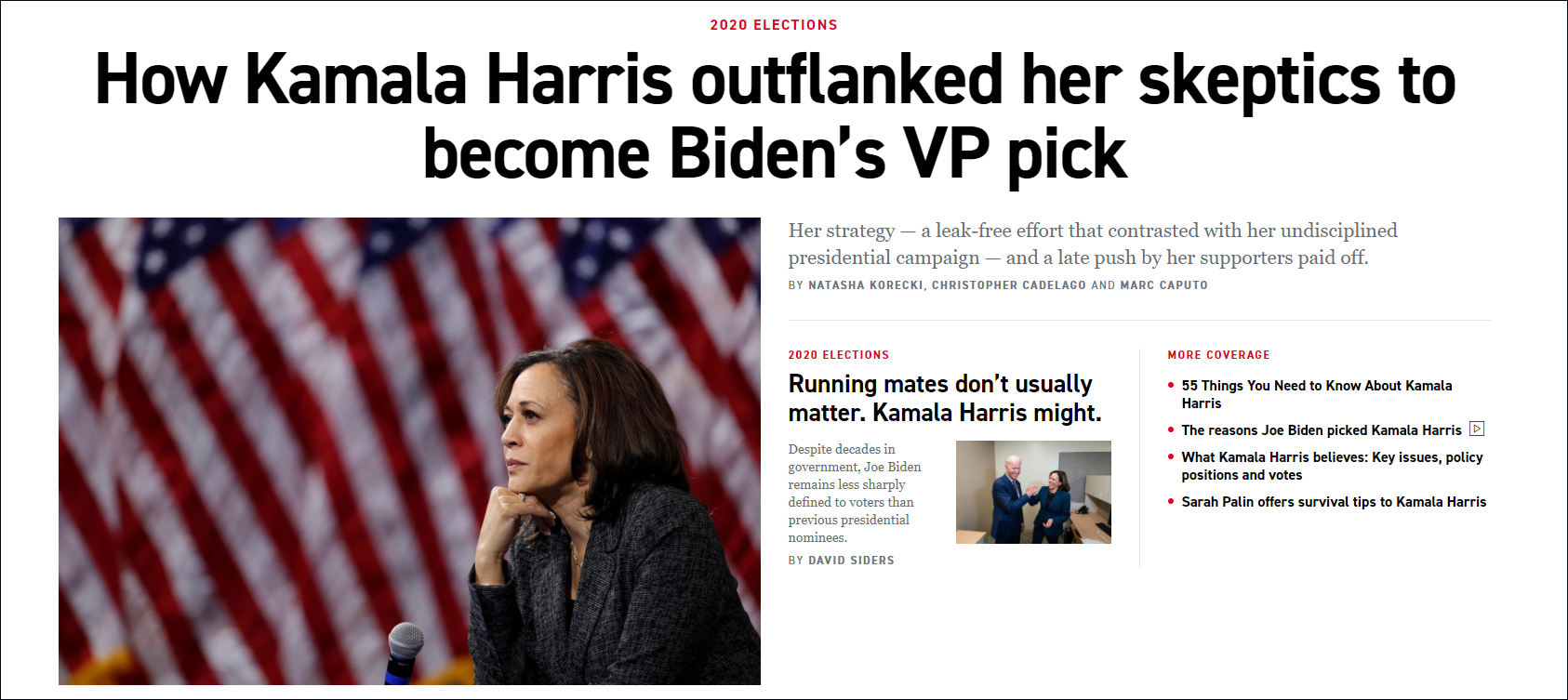Click the smaller 2020 Elections section label
The height and width of the screenshot is (700, 1568).
click(839, 355)
